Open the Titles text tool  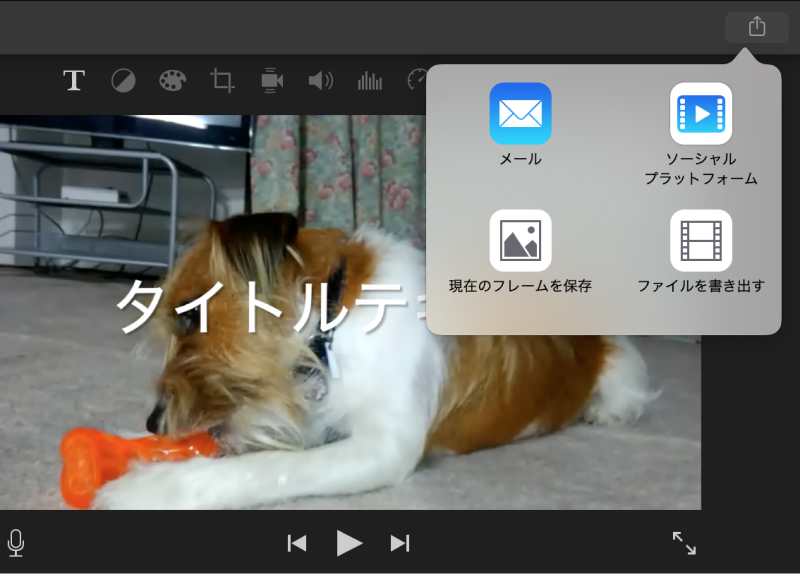74,81
